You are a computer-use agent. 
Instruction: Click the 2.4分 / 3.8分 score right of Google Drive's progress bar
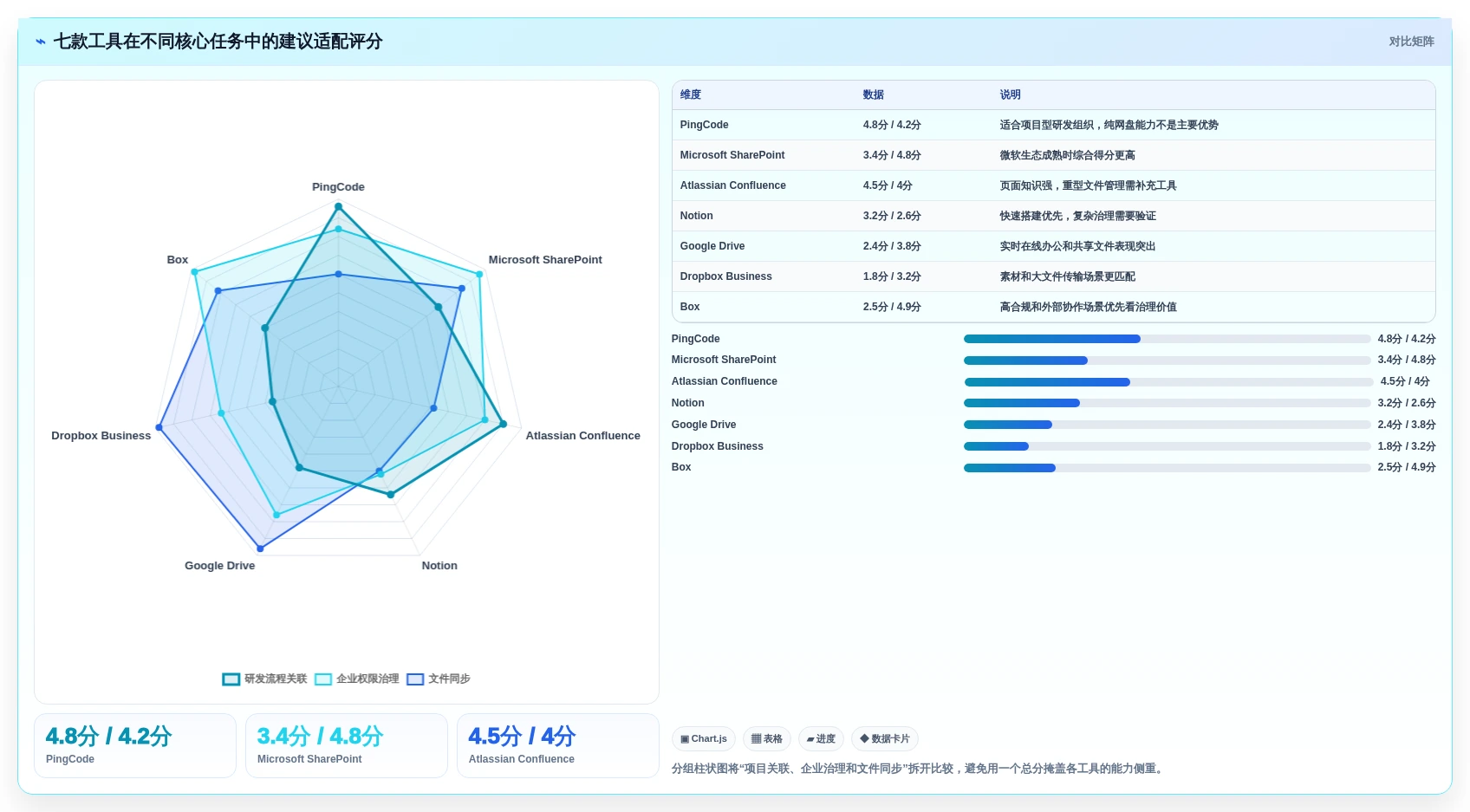click(x=1407, y=425)
